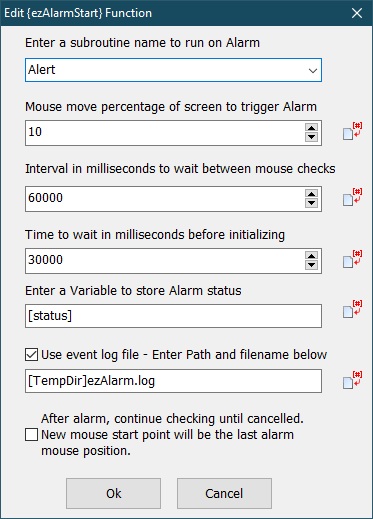Close the Edit ezAlarmStart Function dialog
Image resolution: width=373 pixels, height=519 pixels.
pos(357,13)
